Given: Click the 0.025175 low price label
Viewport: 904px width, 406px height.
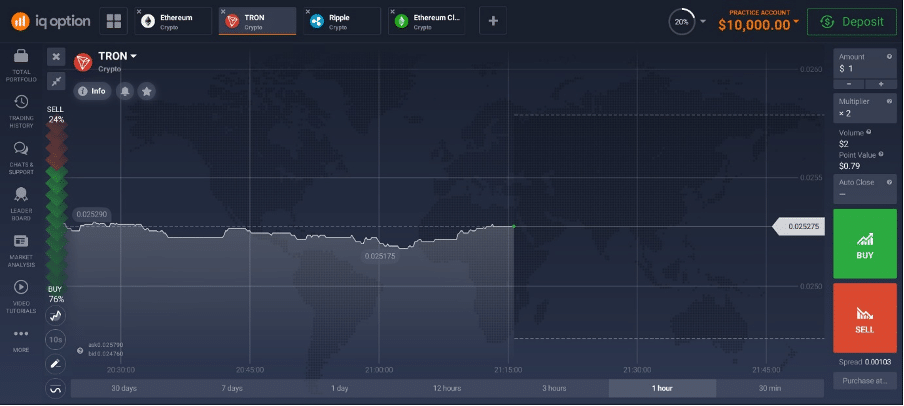Looking at the screenshot, I should click(380, 256).
